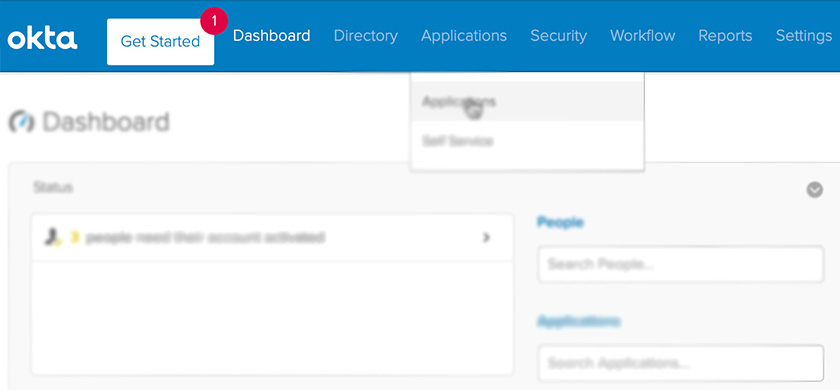The image size is (840, 390).
Task: Open the Reports menu
Action: (x=725, y=36)
